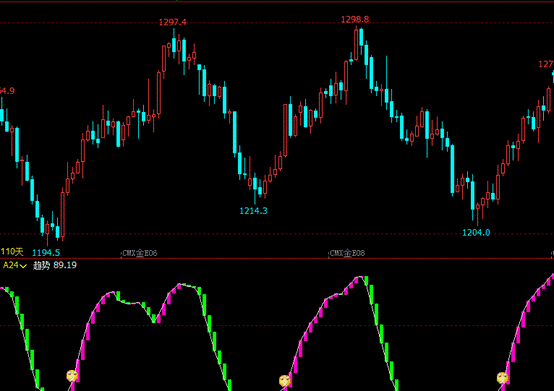Select the 1214.3 low price label
Image resolution: width=554 pixels, height=391 pixels.
253,211
